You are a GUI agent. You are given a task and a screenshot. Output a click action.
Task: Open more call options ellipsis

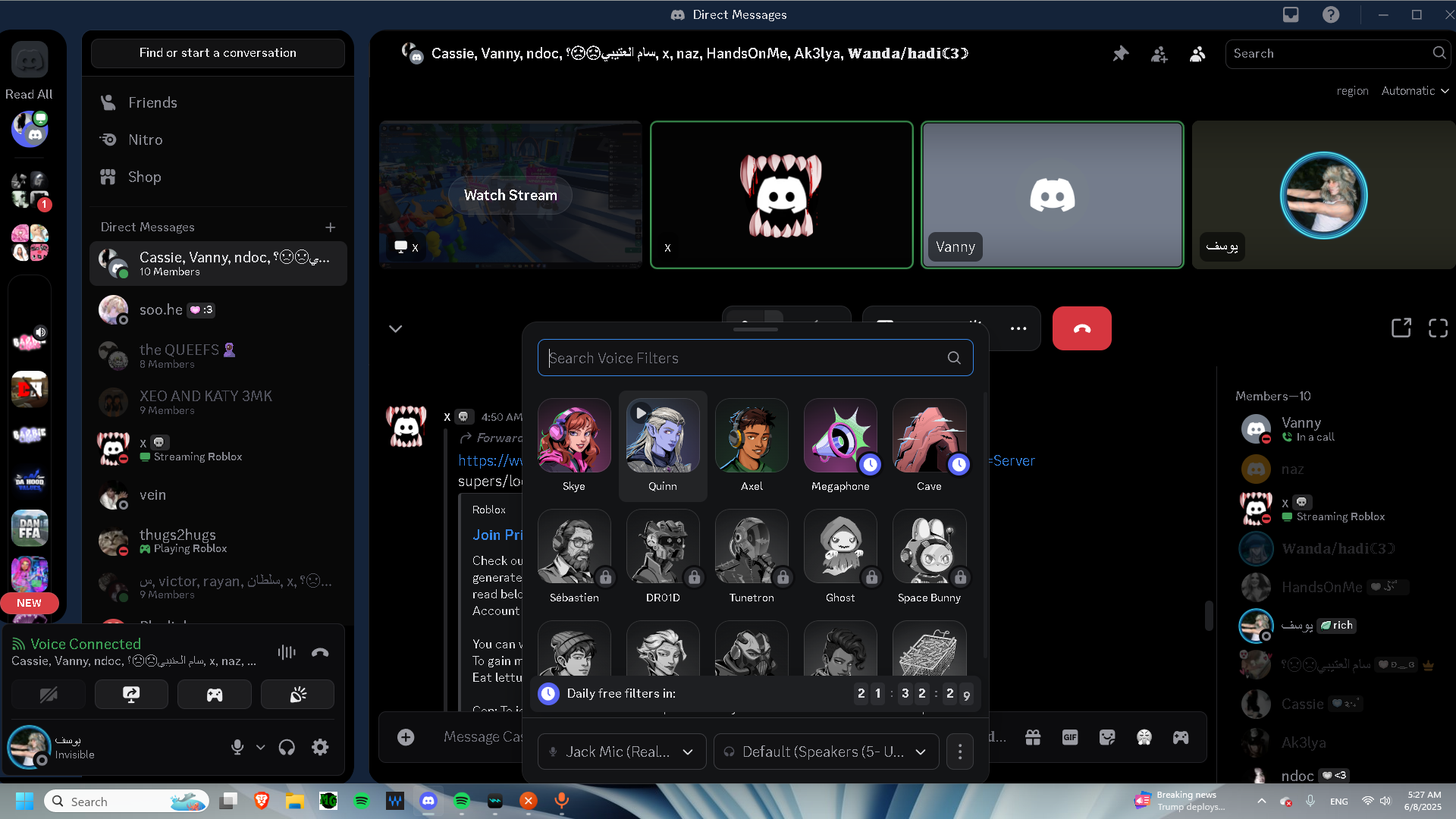point(1018,328)
